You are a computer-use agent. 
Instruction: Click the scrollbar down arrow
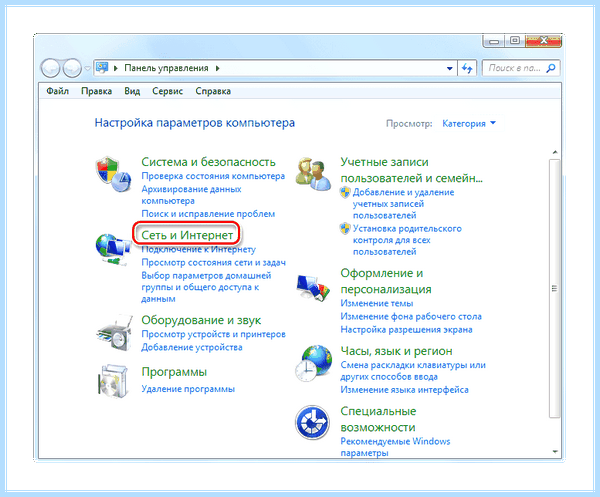tap(555, 452)
